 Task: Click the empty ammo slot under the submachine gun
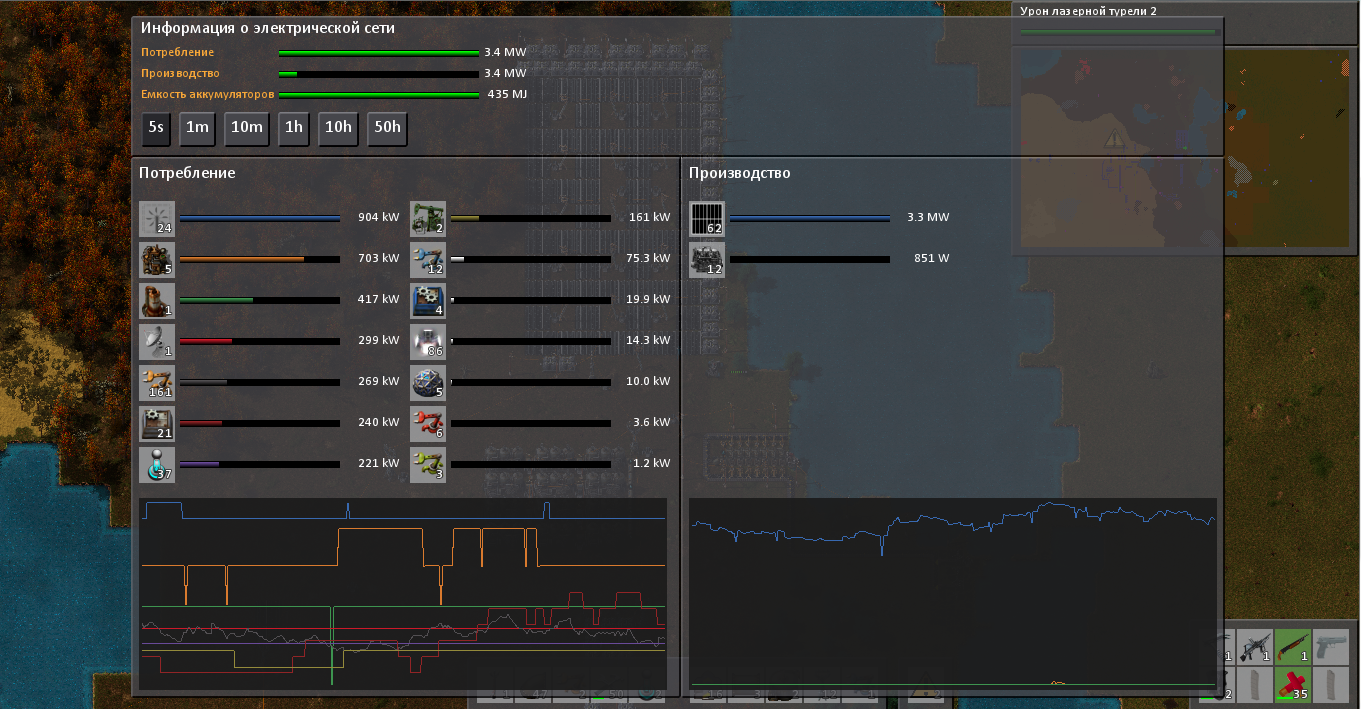[x=1256, y=684]
